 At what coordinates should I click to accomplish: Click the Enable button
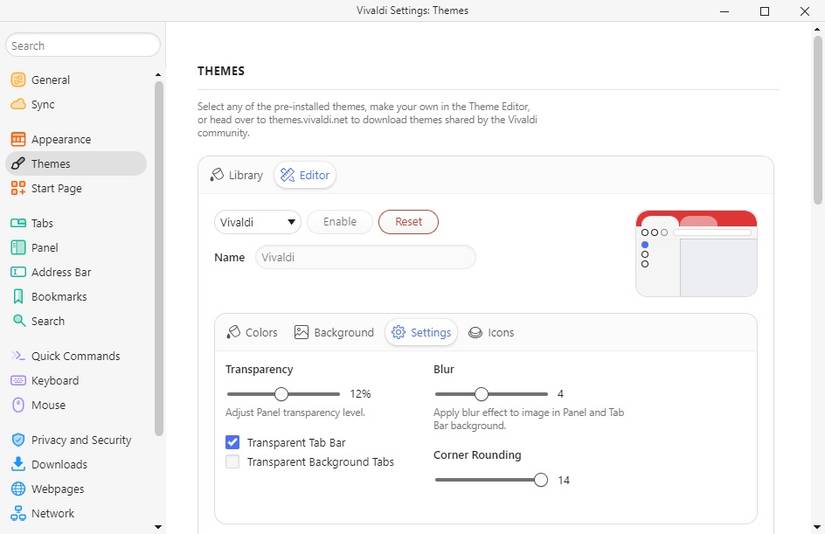[x=340, y=221]
